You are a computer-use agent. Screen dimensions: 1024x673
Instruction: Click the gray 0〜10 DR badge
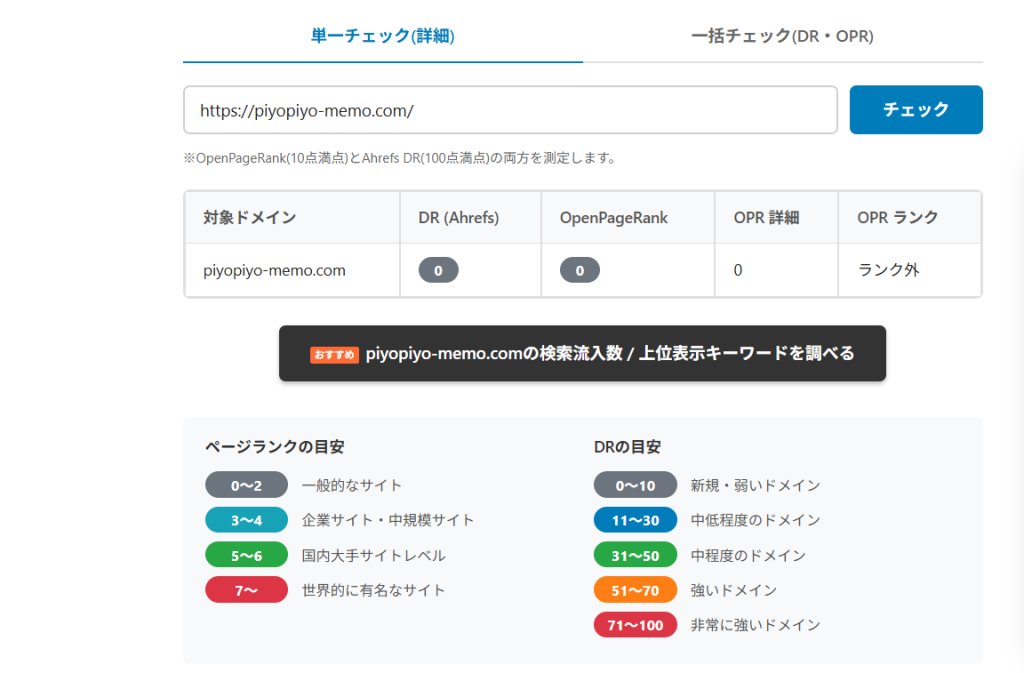click(x=635, y=485)
